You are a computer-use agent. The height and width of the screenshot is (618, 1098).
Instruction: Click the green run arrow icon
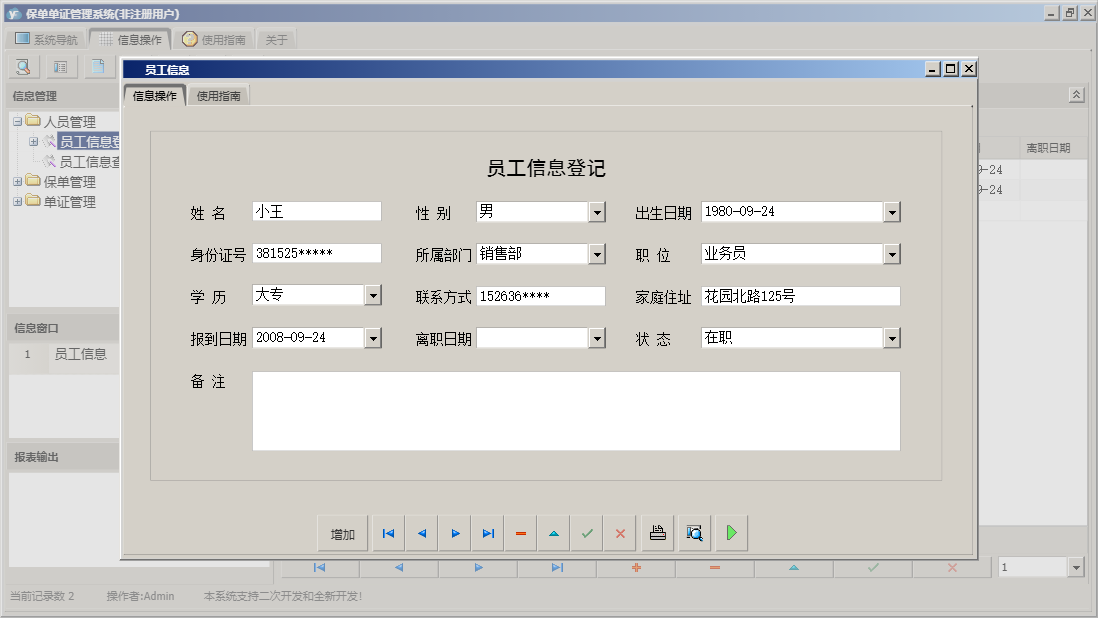point(730,533)
